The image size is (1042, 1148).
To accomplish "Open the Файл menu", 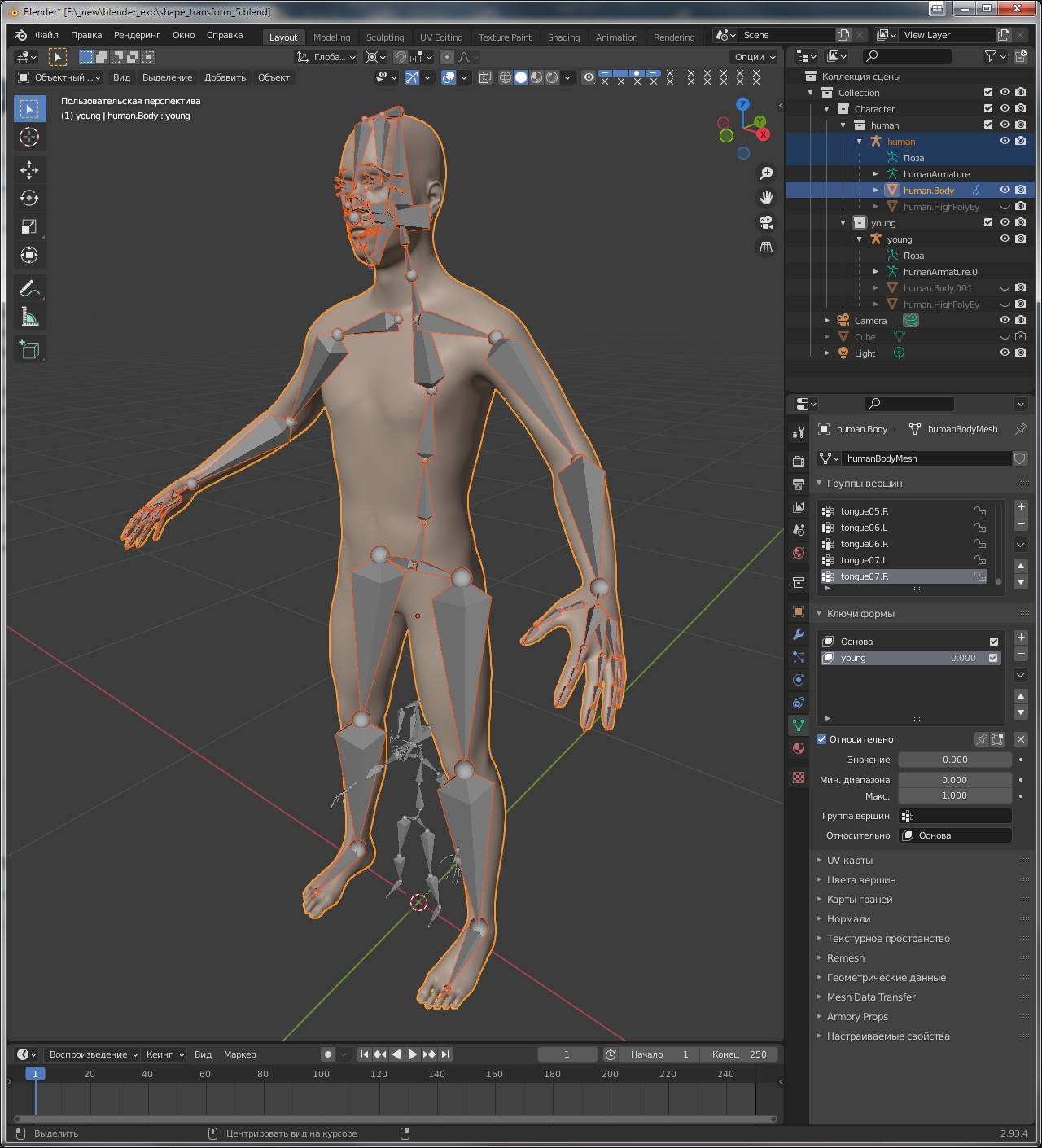I will [x=46, y=35].
